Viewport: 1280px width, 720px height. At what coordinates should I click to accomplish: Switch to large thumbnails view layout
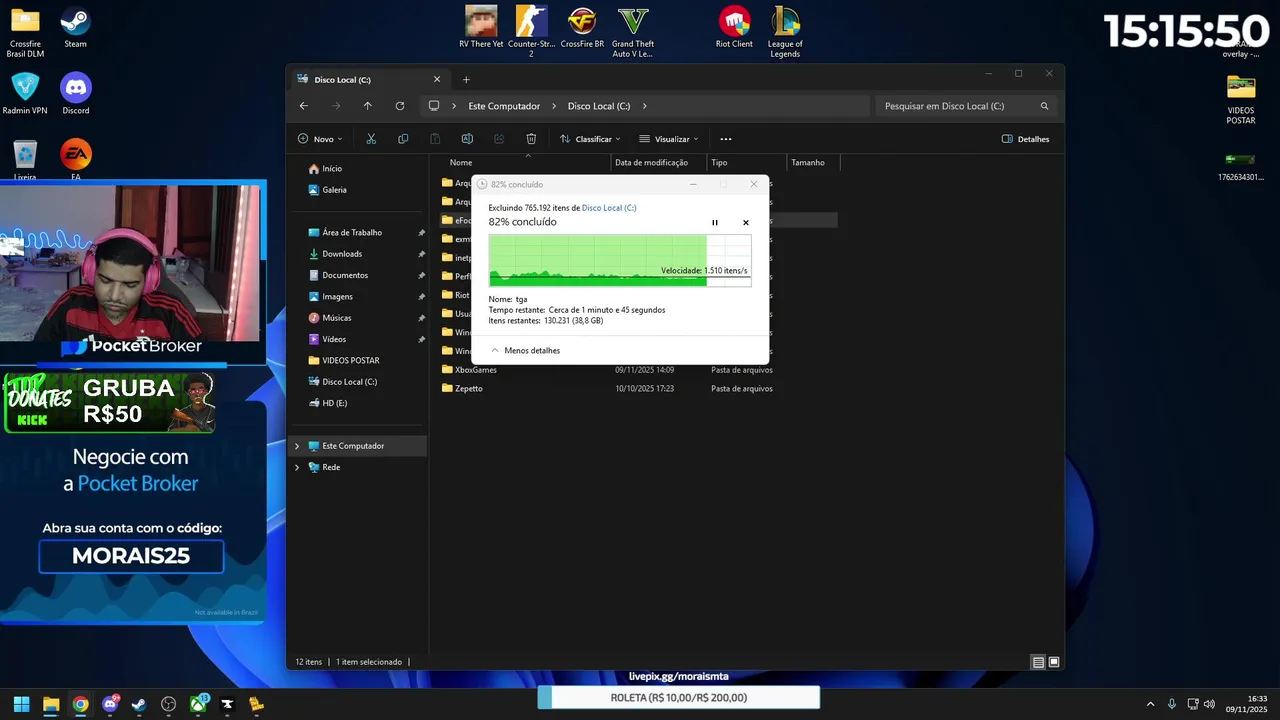click(1053, 662)
